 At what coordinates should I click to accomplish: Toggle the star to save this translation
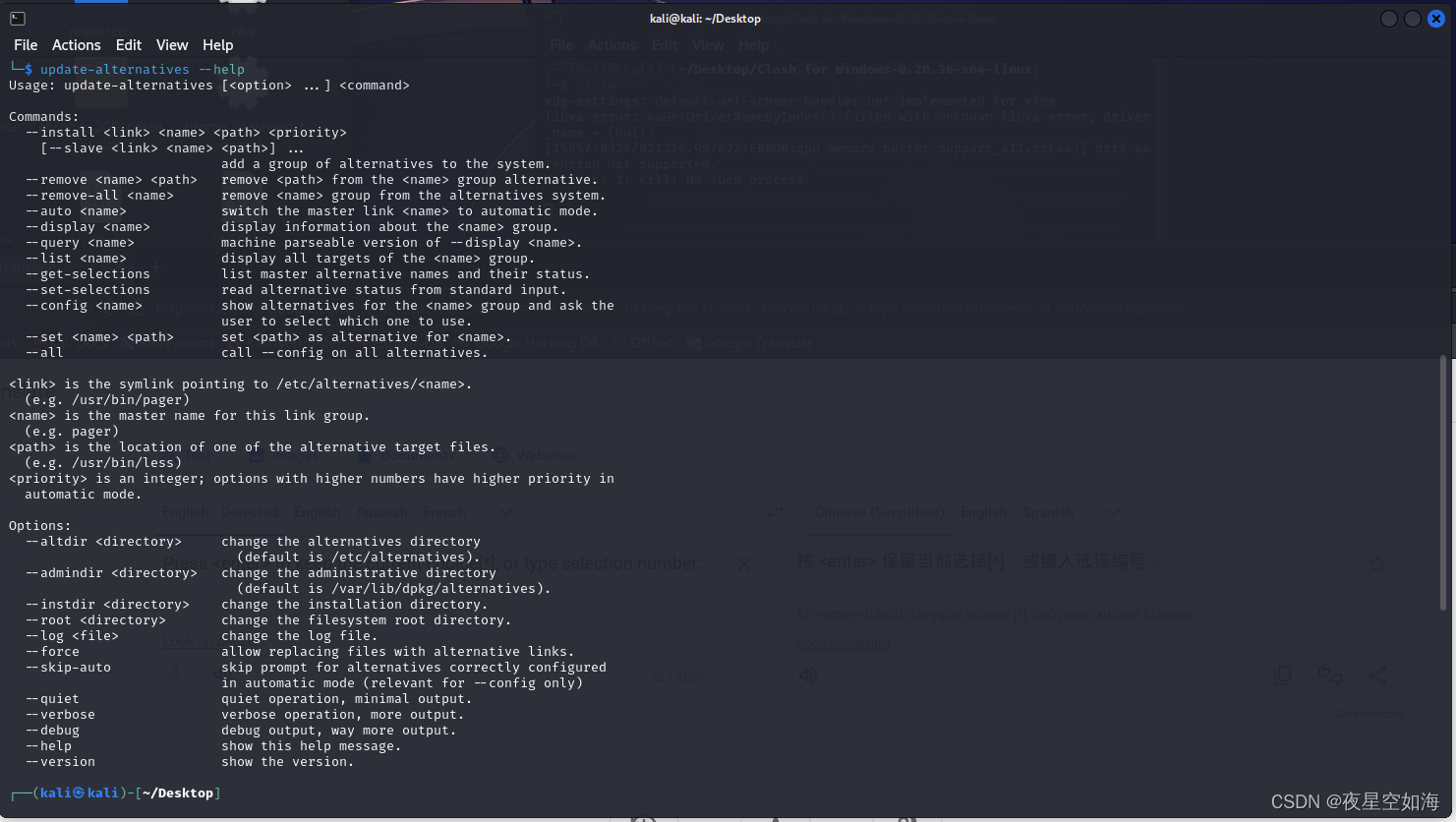pos(1377,563)
